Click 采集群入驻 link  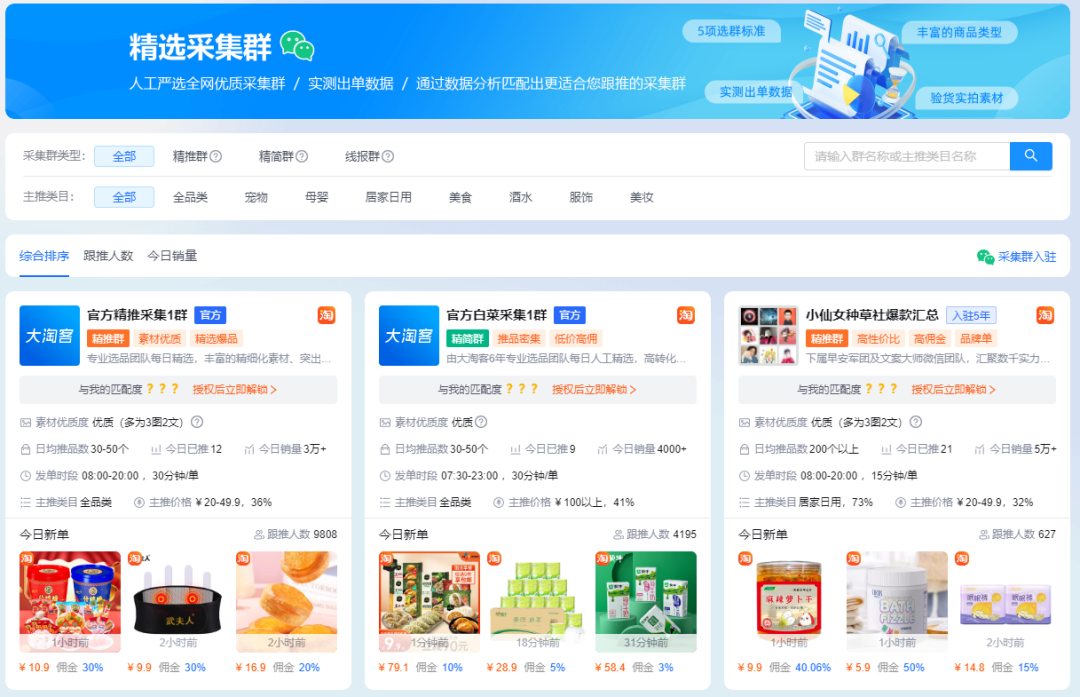1026,257
